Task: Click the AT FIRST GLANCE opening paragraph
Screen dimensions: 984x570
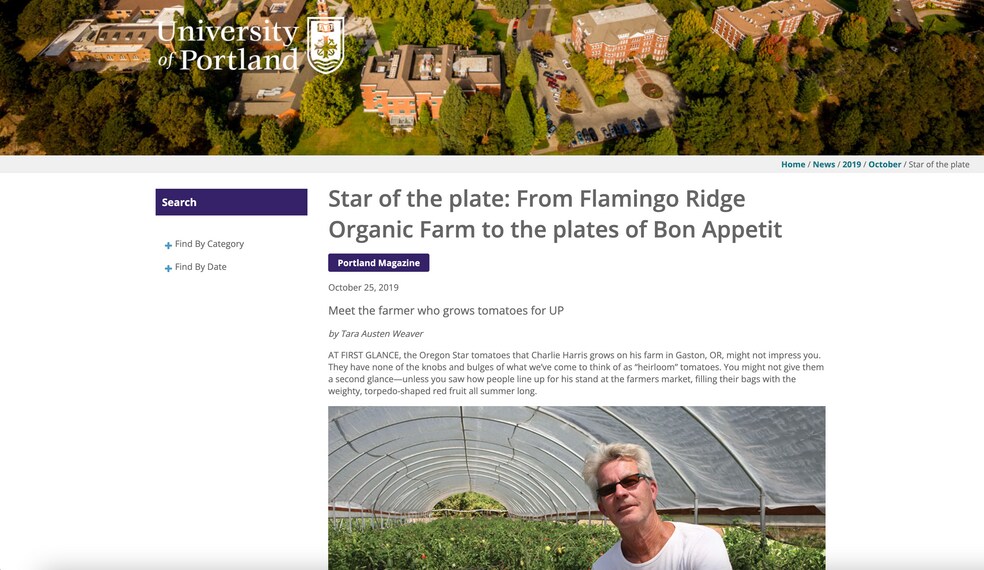Action: (575, 373)
